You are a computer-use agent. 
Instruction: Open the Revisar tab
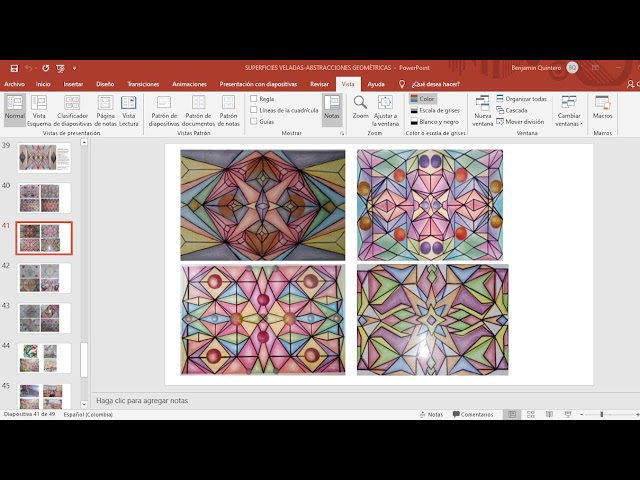319,84
